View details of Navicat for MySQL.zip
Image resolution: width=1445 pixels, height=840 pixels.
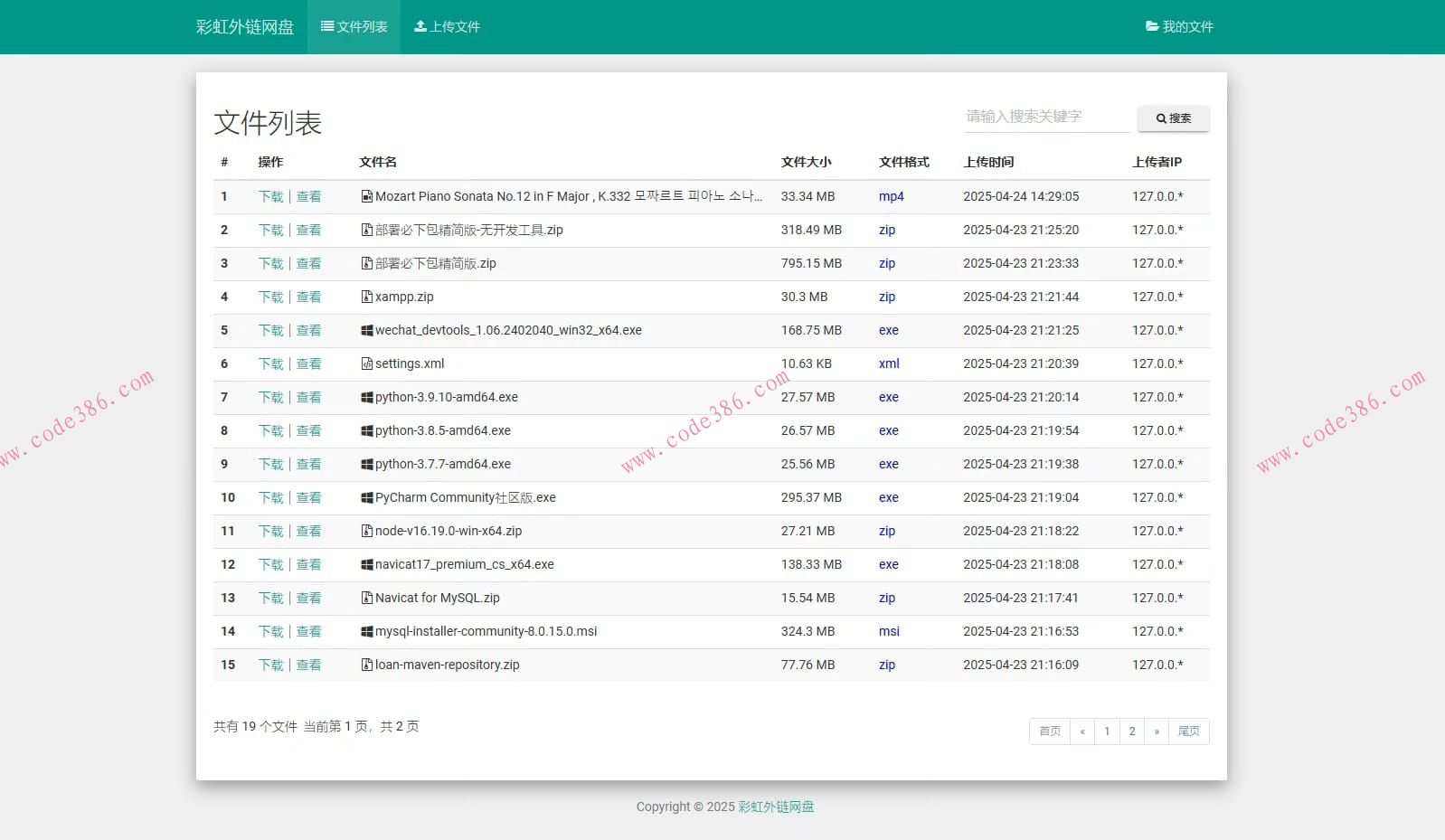(x=308, y=599)
